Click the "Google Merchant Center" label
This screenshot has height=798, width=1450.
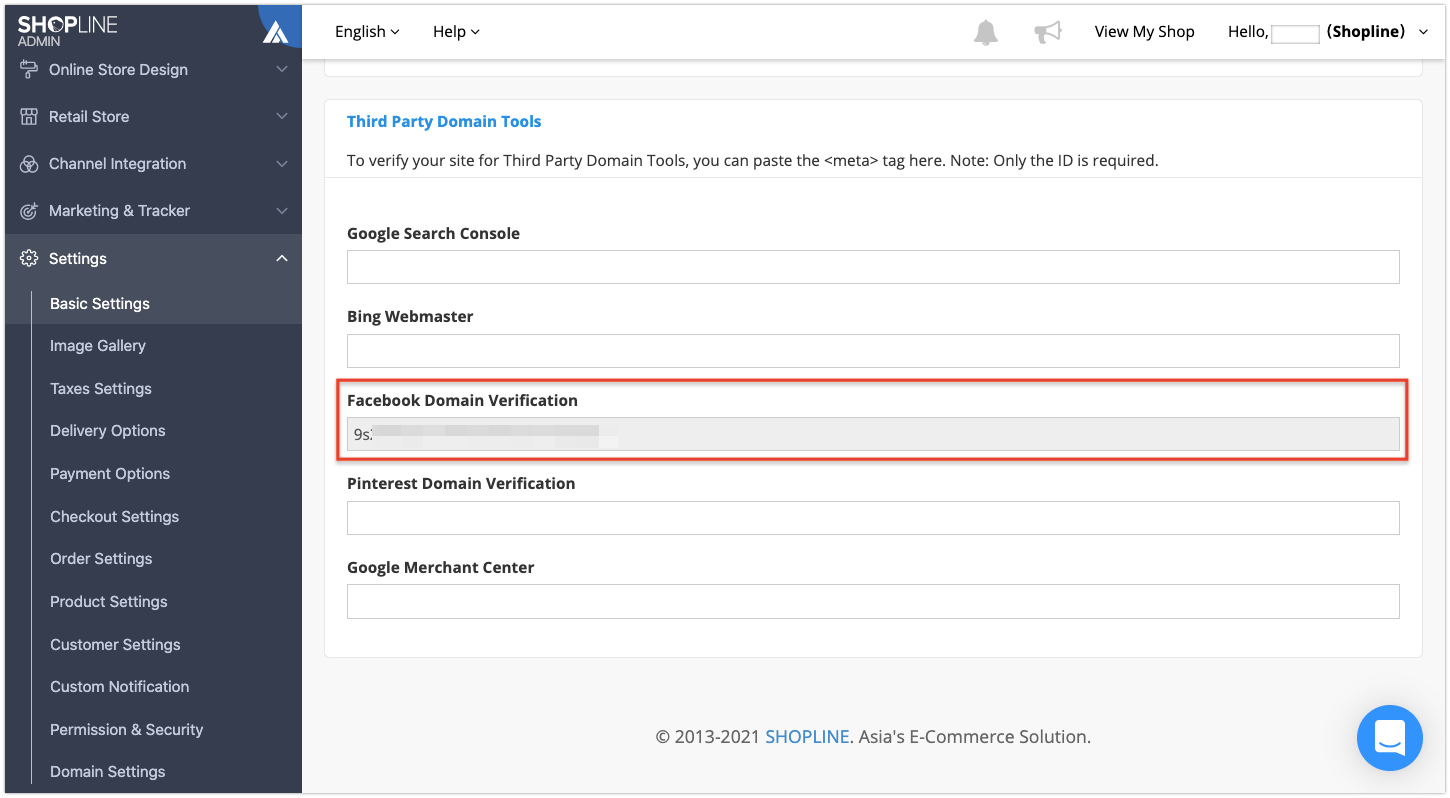(x=441, y=567)
